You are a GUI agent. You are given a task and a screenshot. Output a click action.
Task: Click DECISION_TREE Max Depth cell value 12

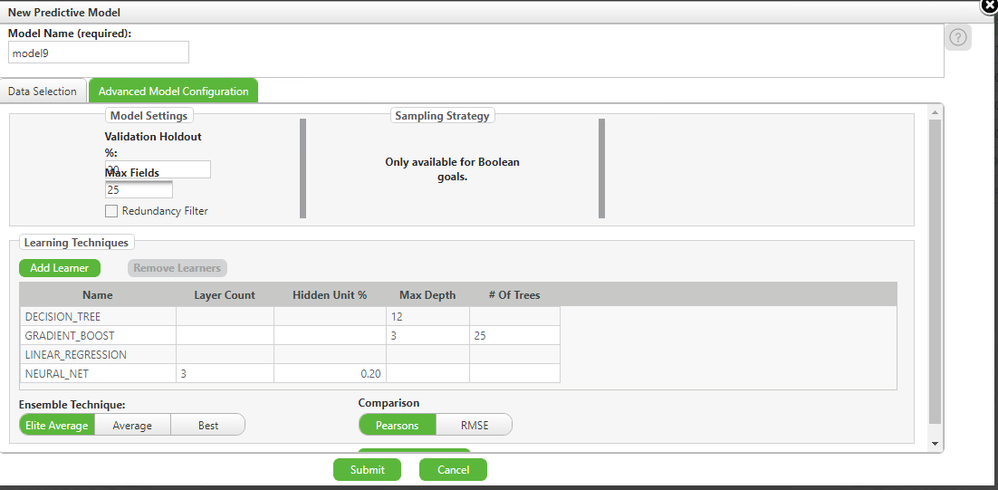click(428, 316)
